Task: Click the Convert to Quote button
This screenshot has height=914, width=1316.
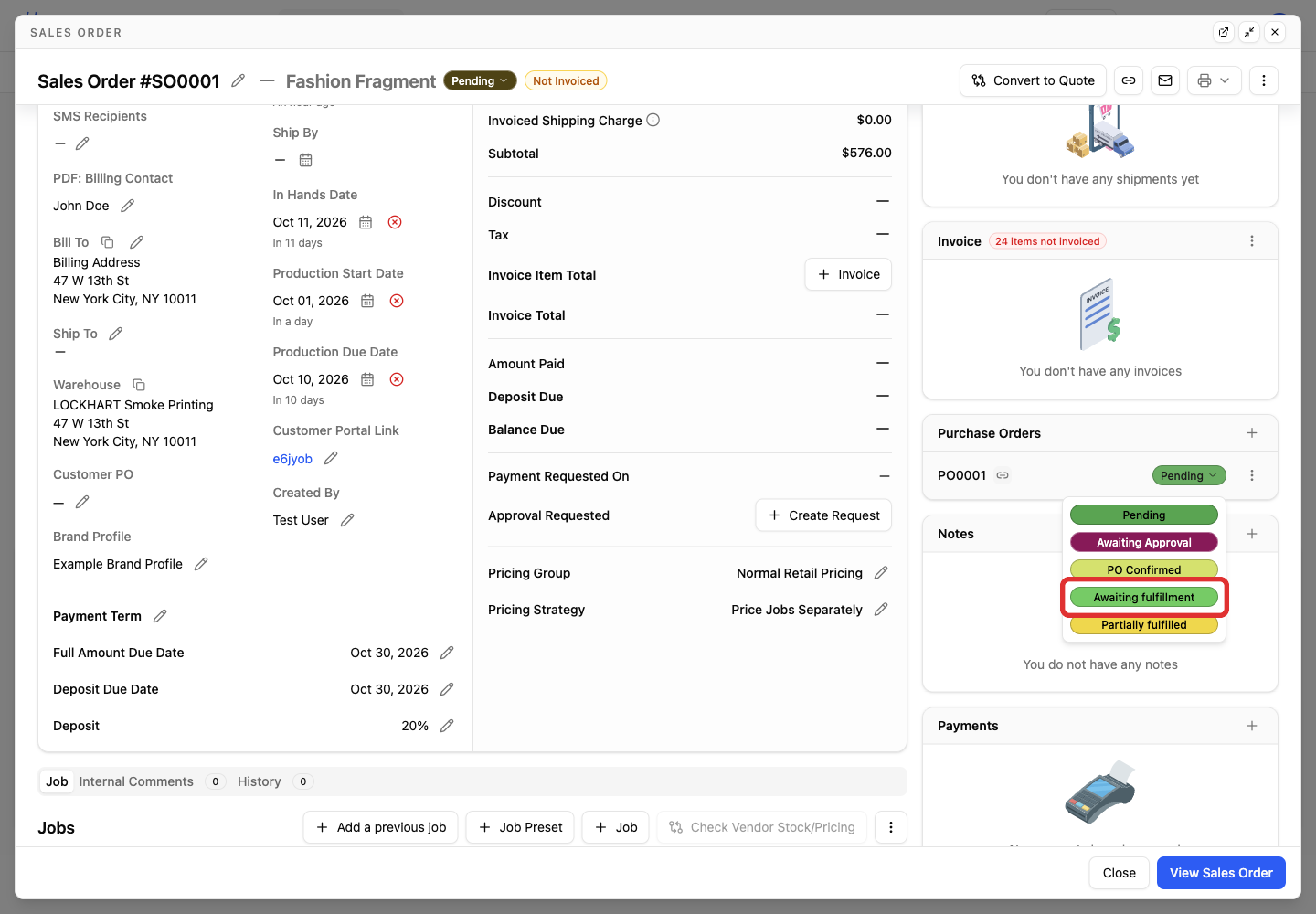Action: tap(1034, 80)
